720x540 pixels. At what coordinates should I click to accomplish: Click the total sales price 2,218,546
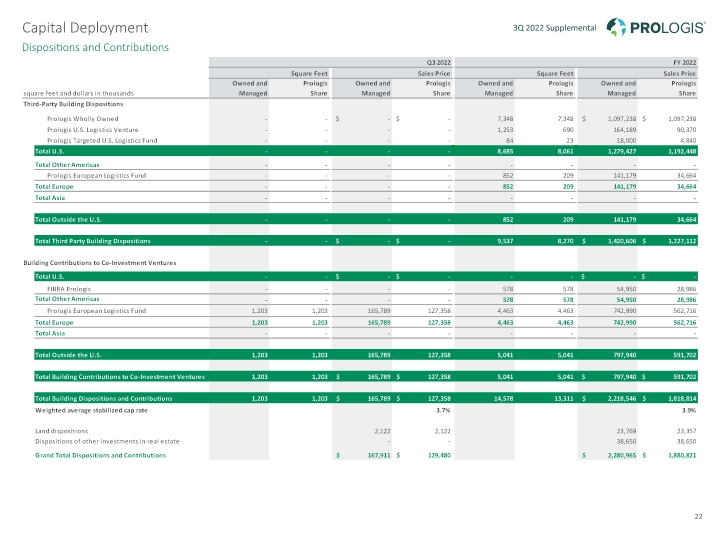(622, 399)
